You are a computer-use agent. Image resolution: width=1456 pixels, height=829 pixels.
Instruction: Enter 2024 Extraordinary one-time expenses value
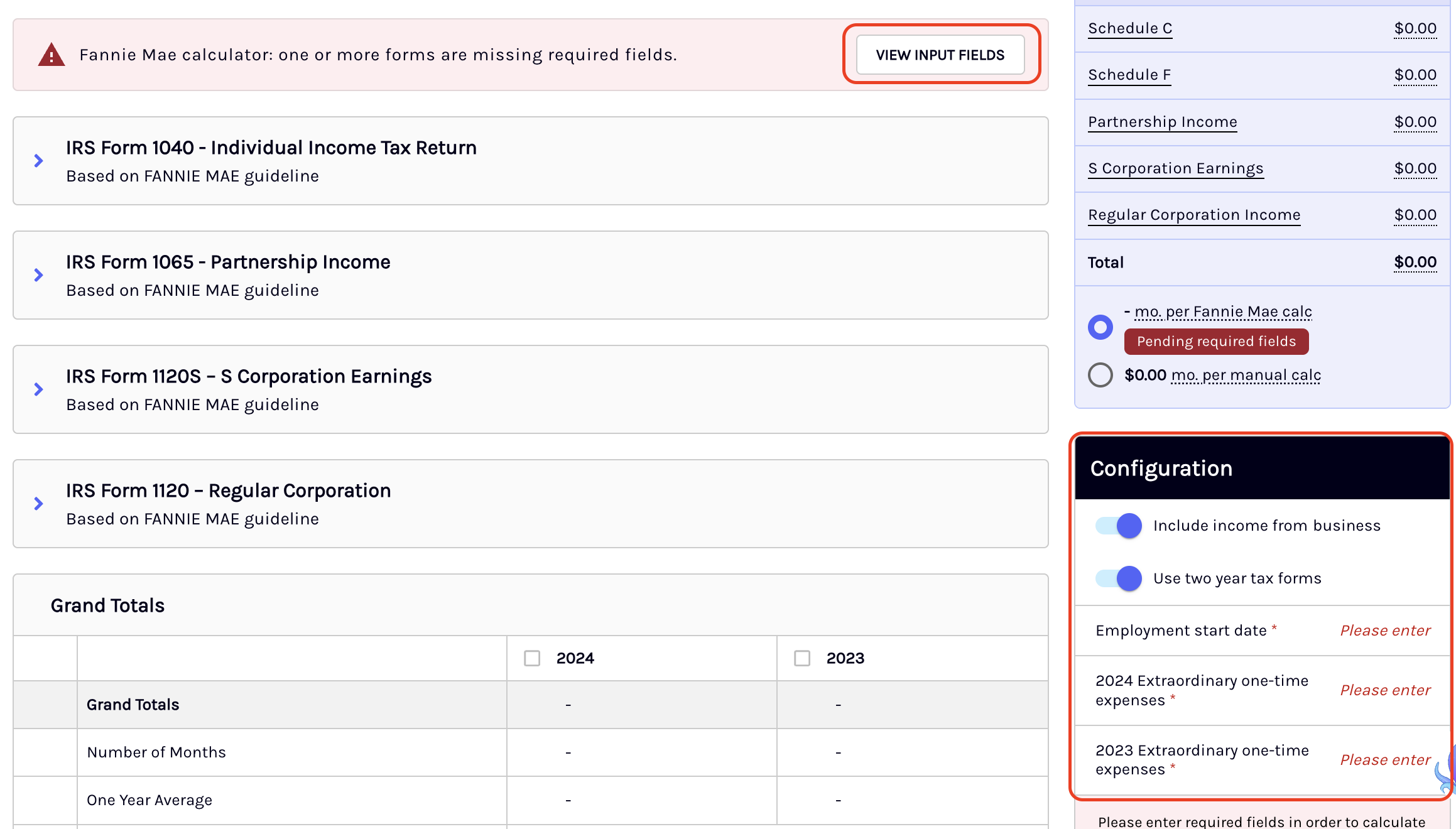tap(1385, 690)
